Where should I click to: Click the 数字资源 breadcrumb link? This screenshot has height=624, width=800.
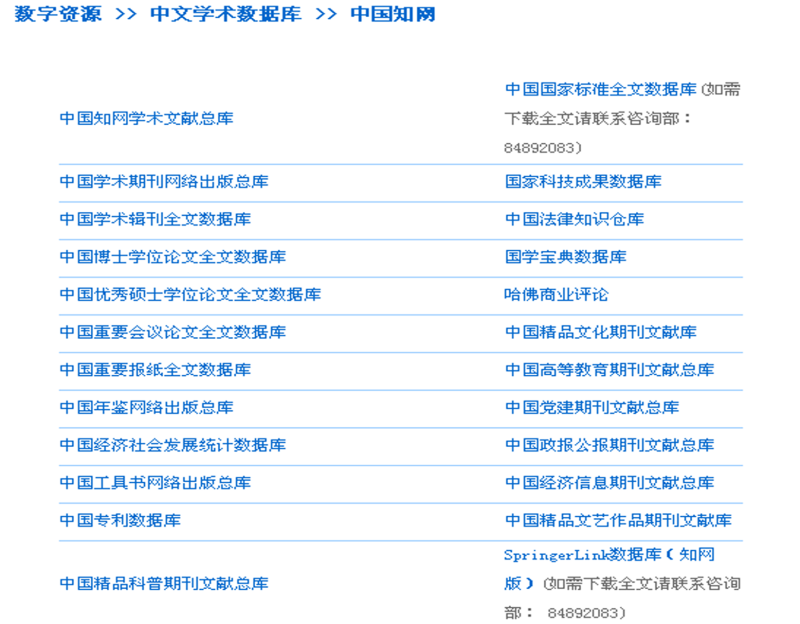coord(58,14)
